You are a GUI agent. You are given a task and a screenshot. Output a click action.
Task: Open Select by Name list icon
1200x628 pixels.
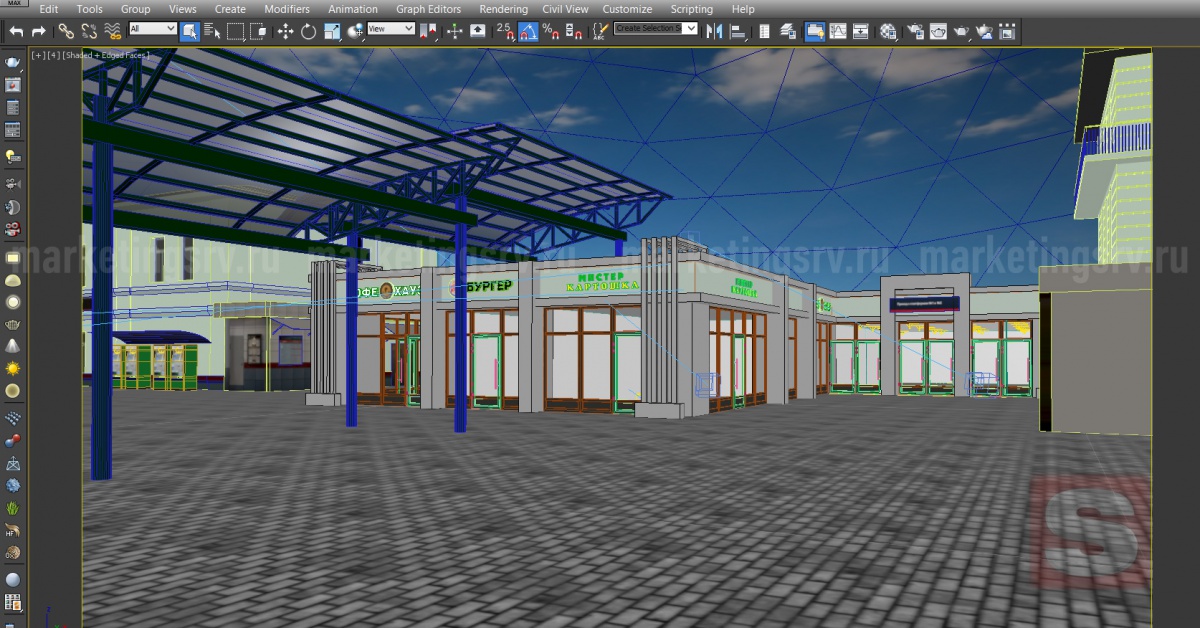pyautogui.click(x=212, y=31)
